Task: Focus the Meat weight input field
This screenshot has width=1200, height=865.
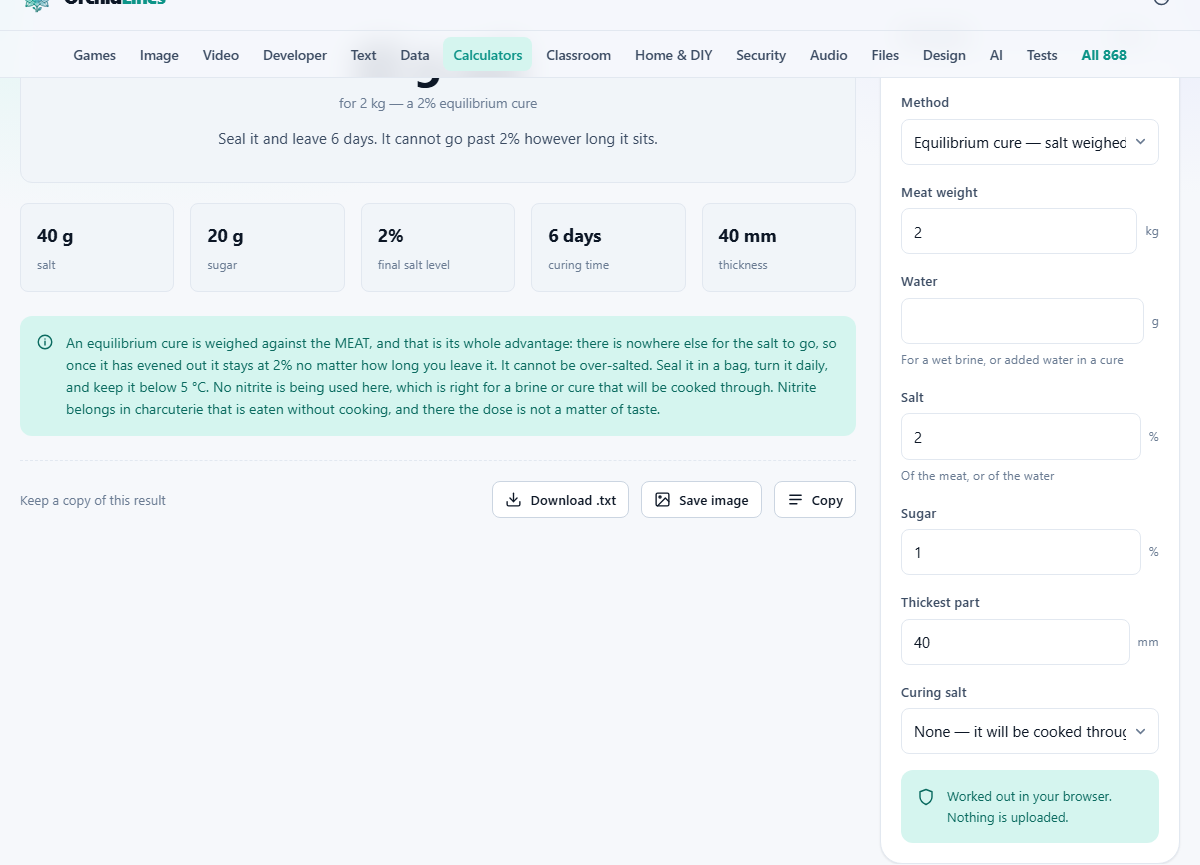Action: pos(1018,231)
